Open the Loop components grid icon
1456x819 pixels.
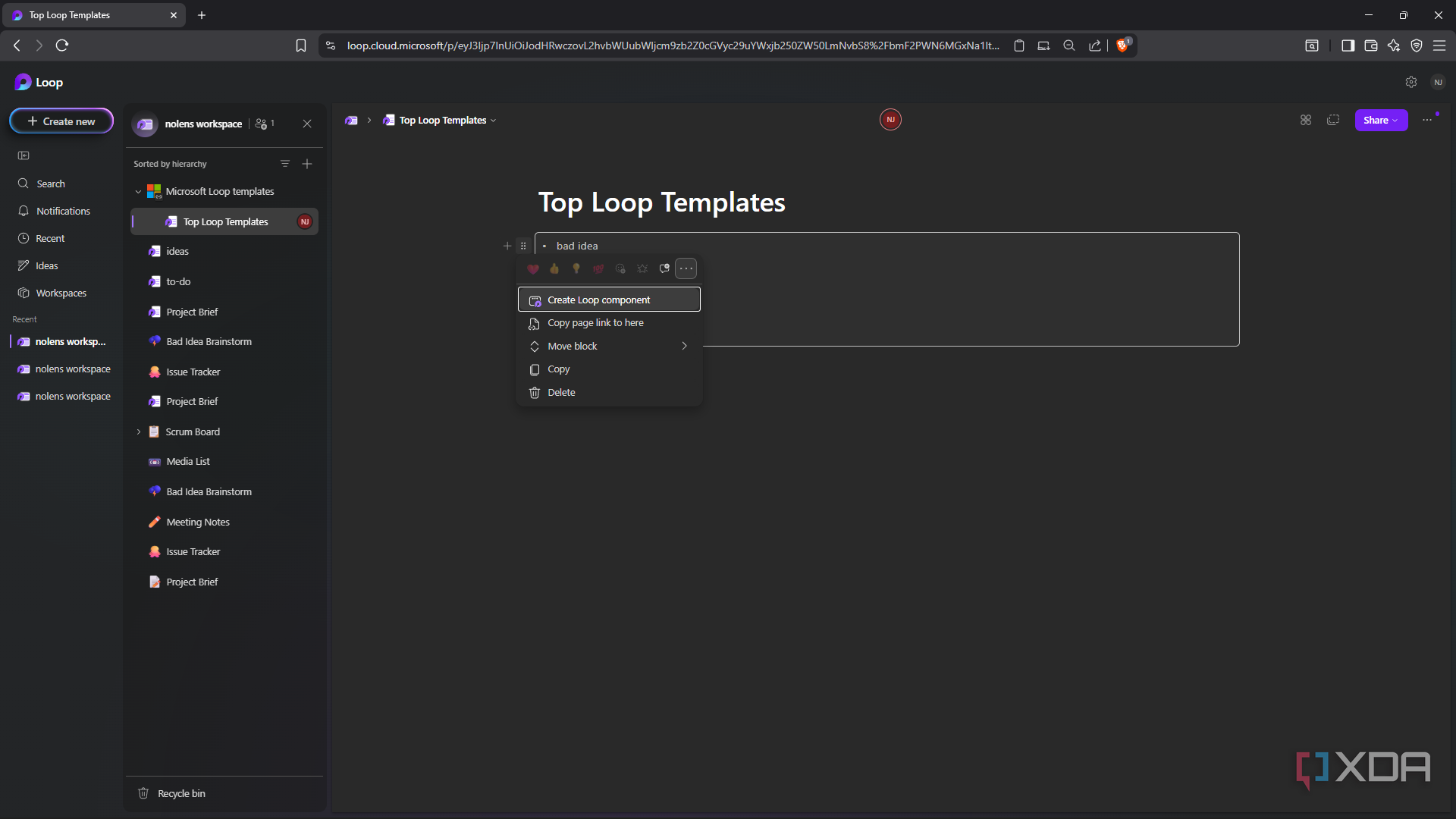(x=1305, y=120)
